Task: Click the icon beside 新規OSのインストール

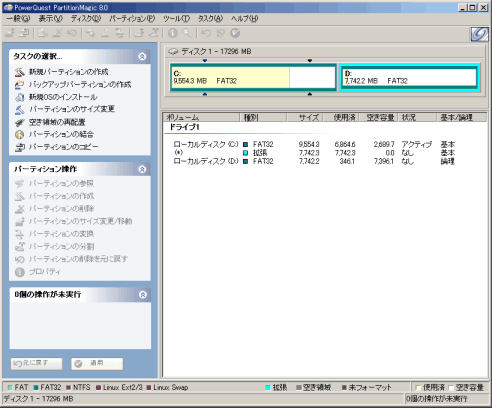Action: coord(20,97)
